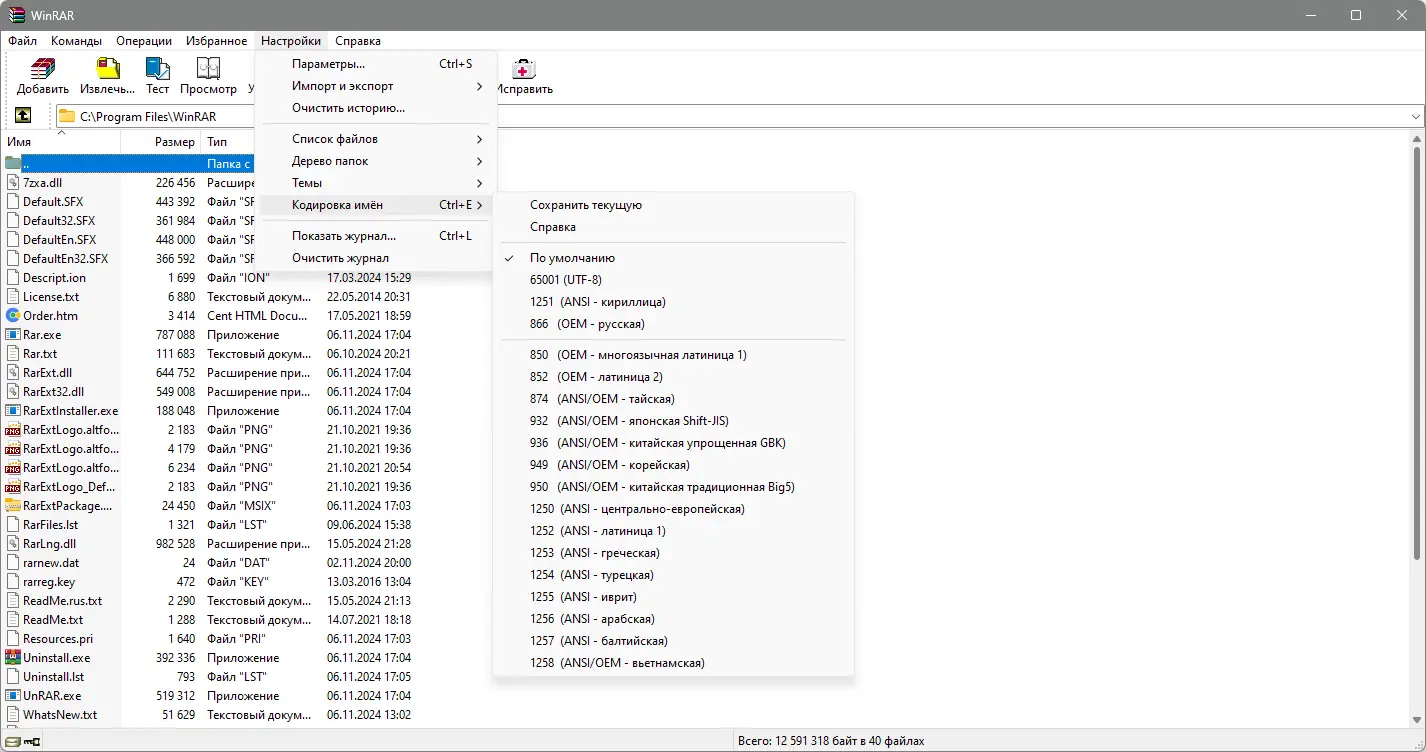Open the Избранное menu
Screen dimensions: 1426x752
217,41
